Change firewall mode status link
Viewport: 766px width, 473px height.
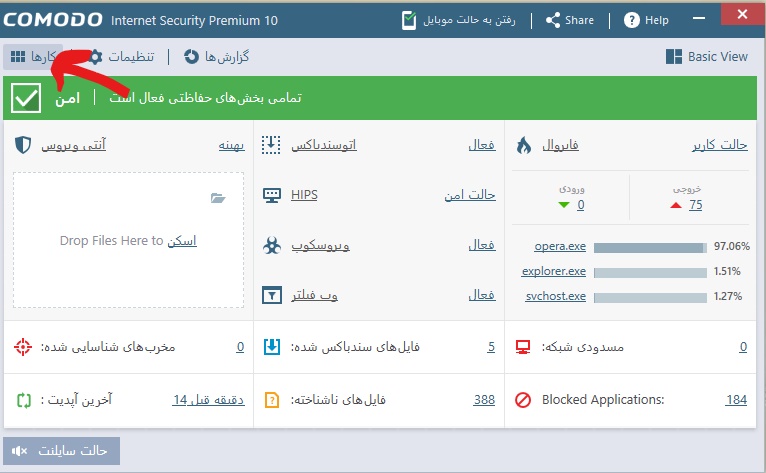(x=720, y=145)
